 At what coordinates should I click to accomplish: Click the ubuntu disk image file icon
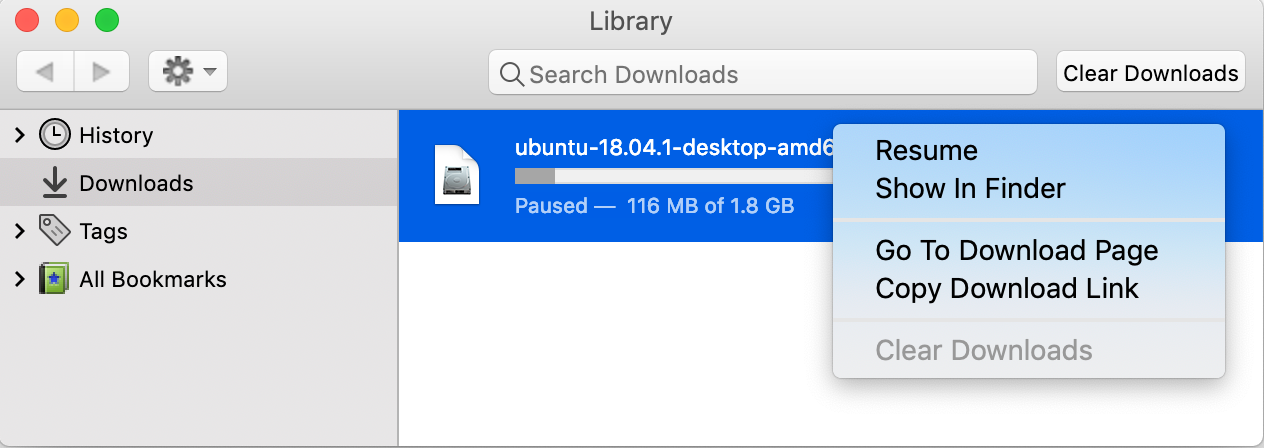[457, 174]
